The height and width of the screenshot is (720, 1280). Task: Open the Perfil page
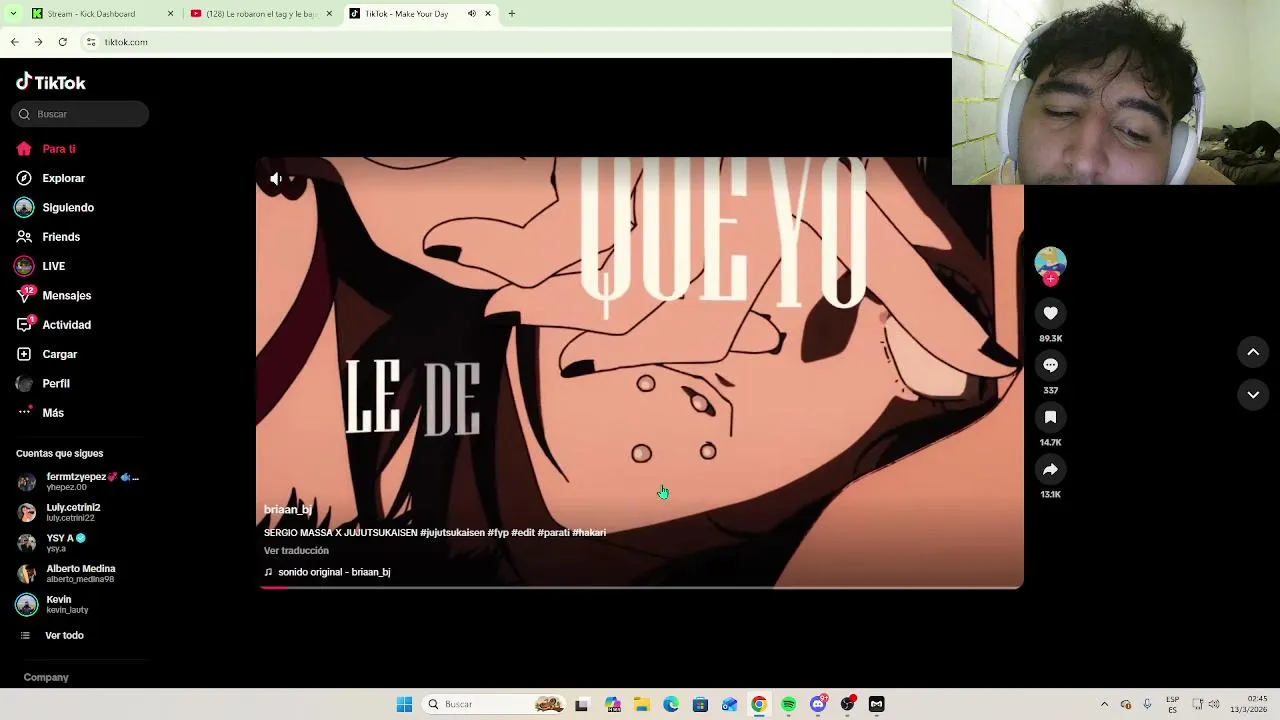tap(42, 384)
